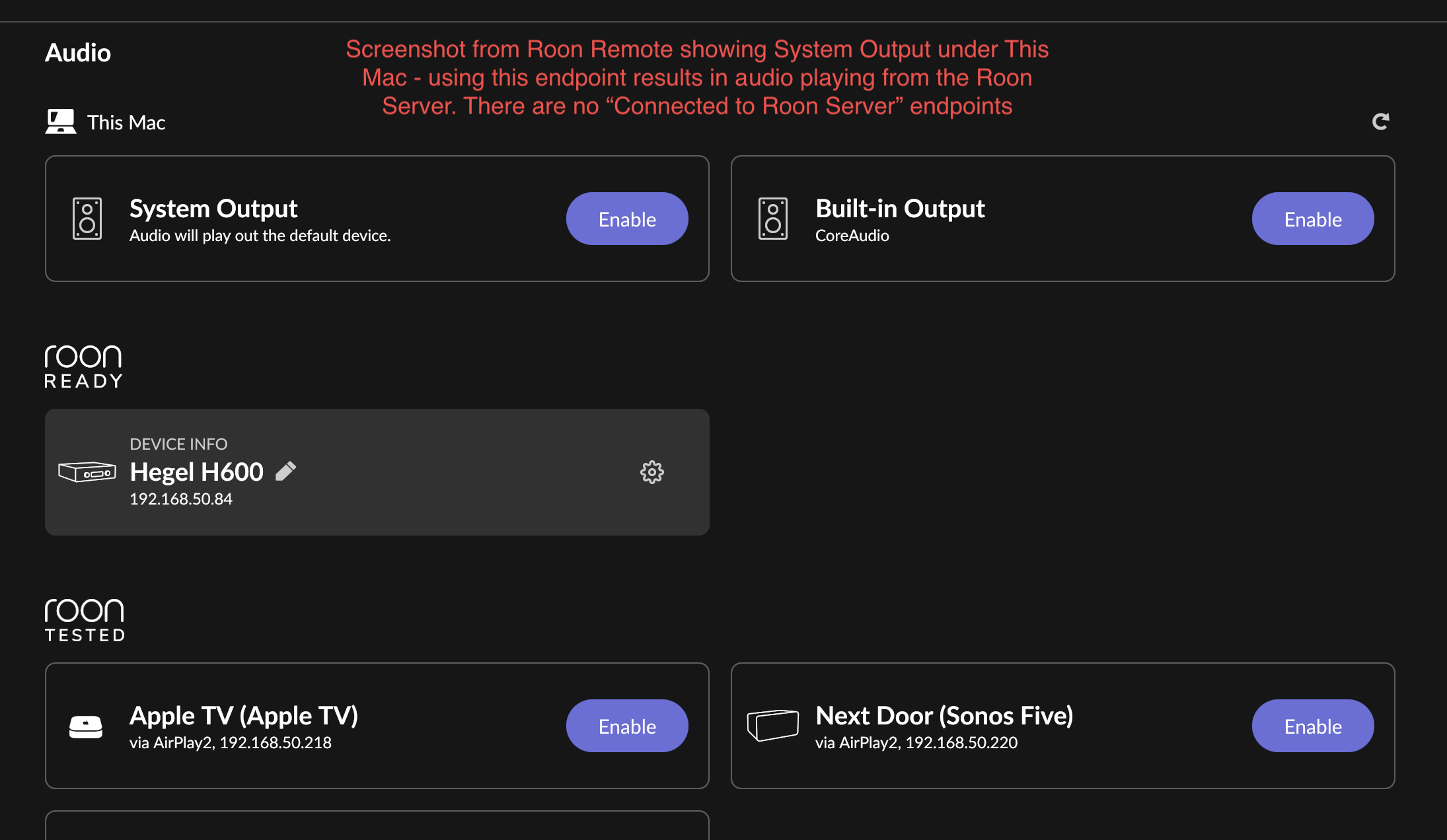Click the Apple TV device icon
This screenshot has width=1447, height=840.
pos(86,726)
